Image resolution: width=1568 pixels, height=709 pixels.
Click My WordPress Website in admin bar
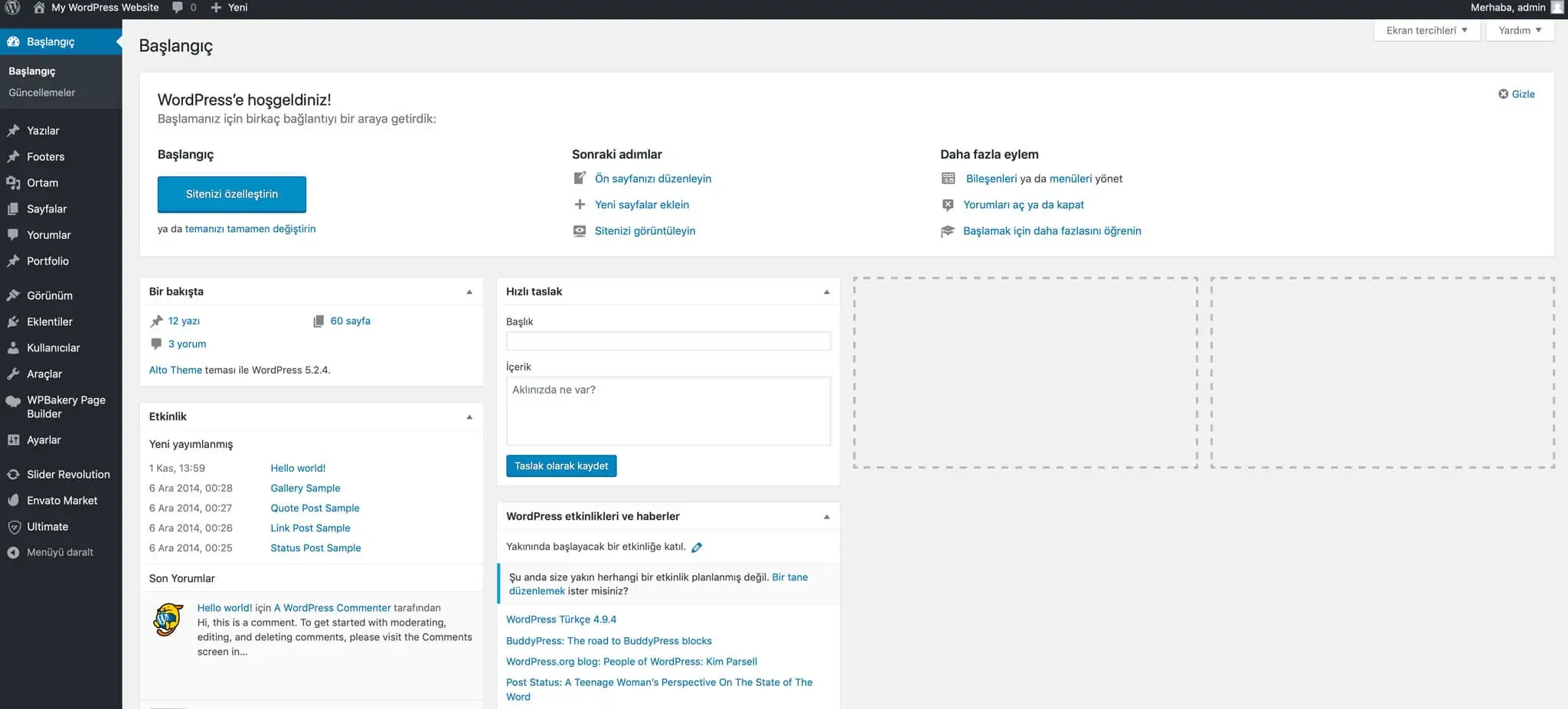[x=105, y=8]
